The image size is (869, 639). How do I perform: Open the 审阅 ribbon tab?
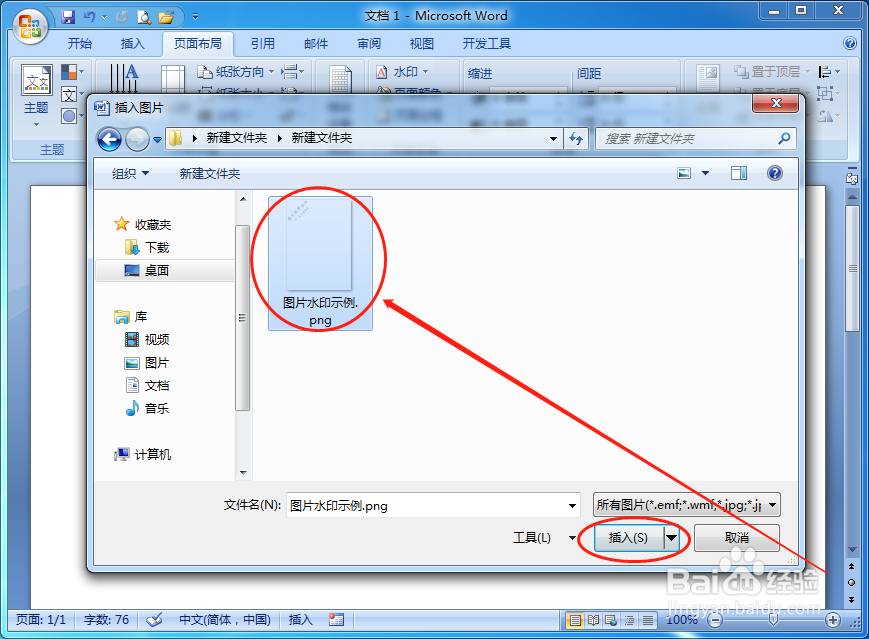pos(369,44)
